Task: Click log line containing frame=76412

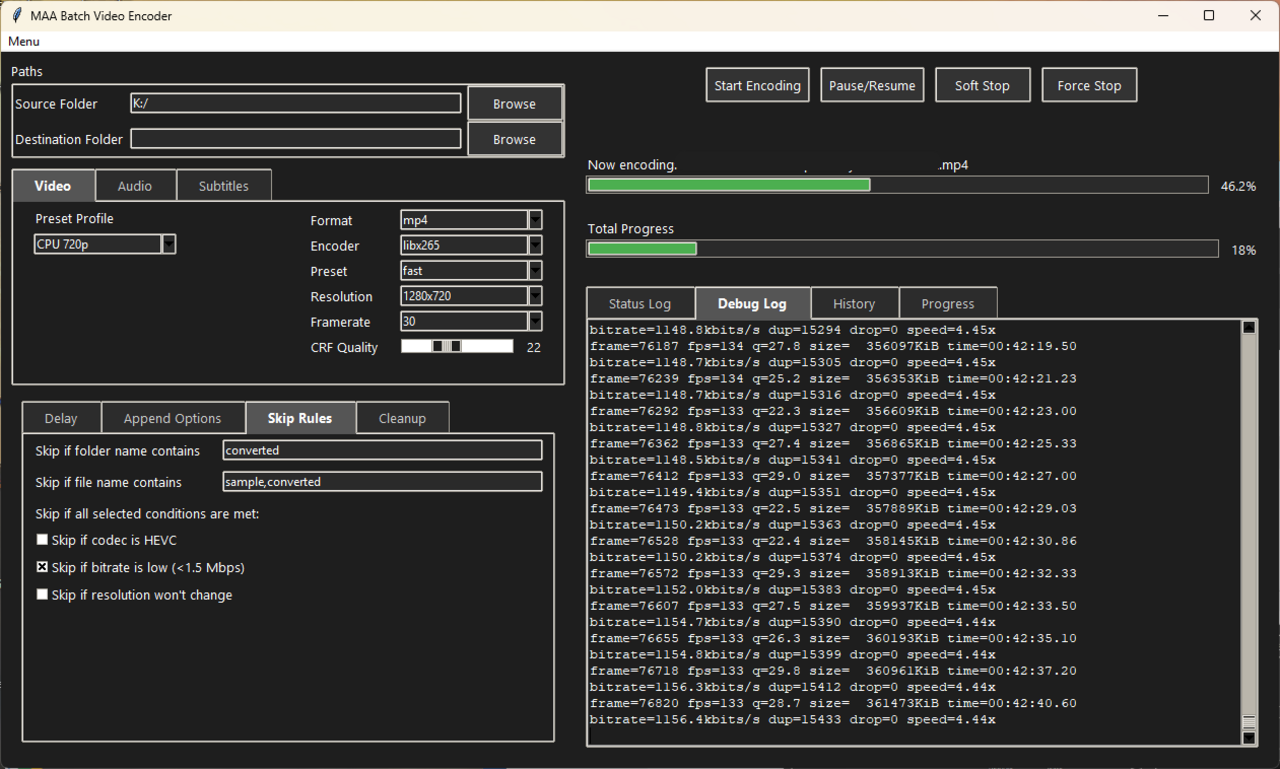Action: click(x=833, y=476)
